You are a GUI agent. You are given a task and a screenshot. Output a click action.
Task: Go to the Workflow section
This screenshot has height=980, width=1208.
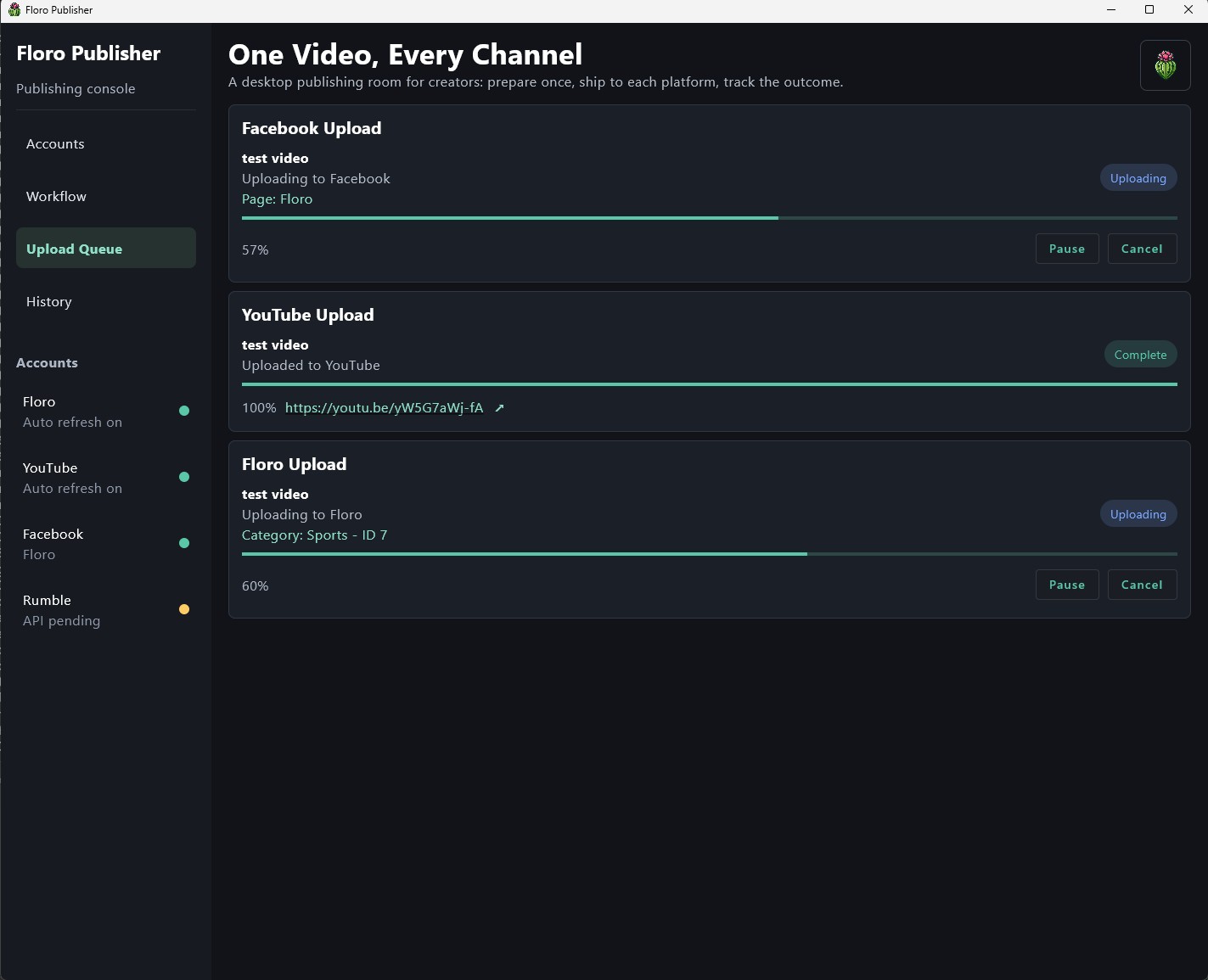[106, 197]
